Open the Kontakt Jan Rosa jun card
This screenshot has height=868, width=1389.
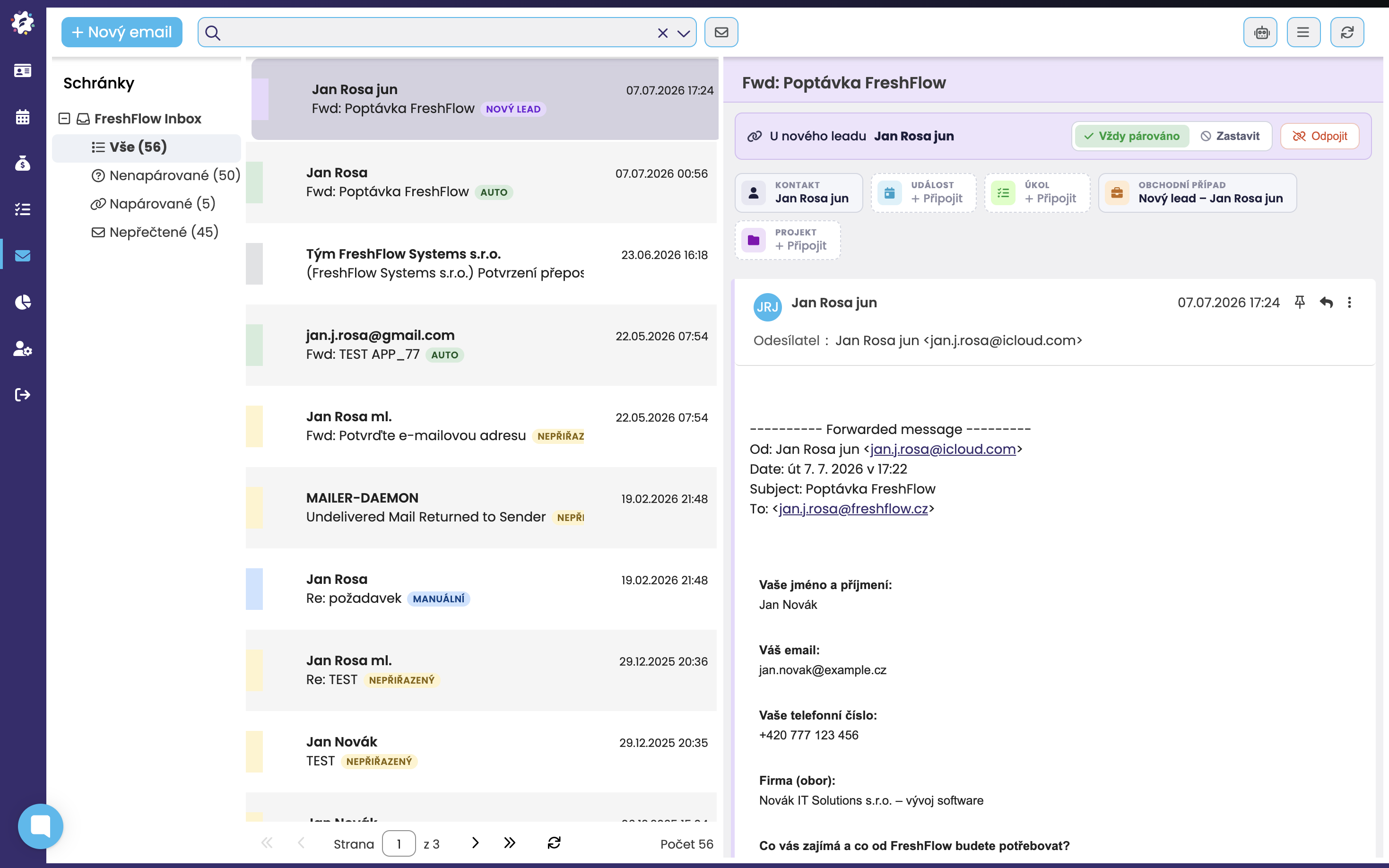click(x=799, y=193)
